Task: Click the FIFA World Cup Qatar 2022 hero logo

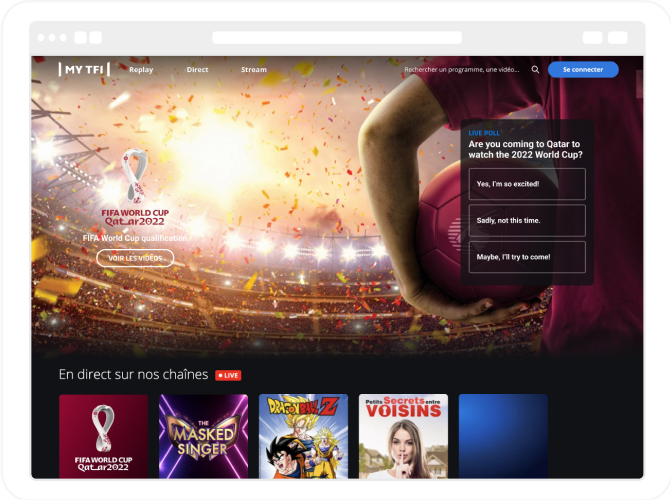Action: click(x=135, y=187)
